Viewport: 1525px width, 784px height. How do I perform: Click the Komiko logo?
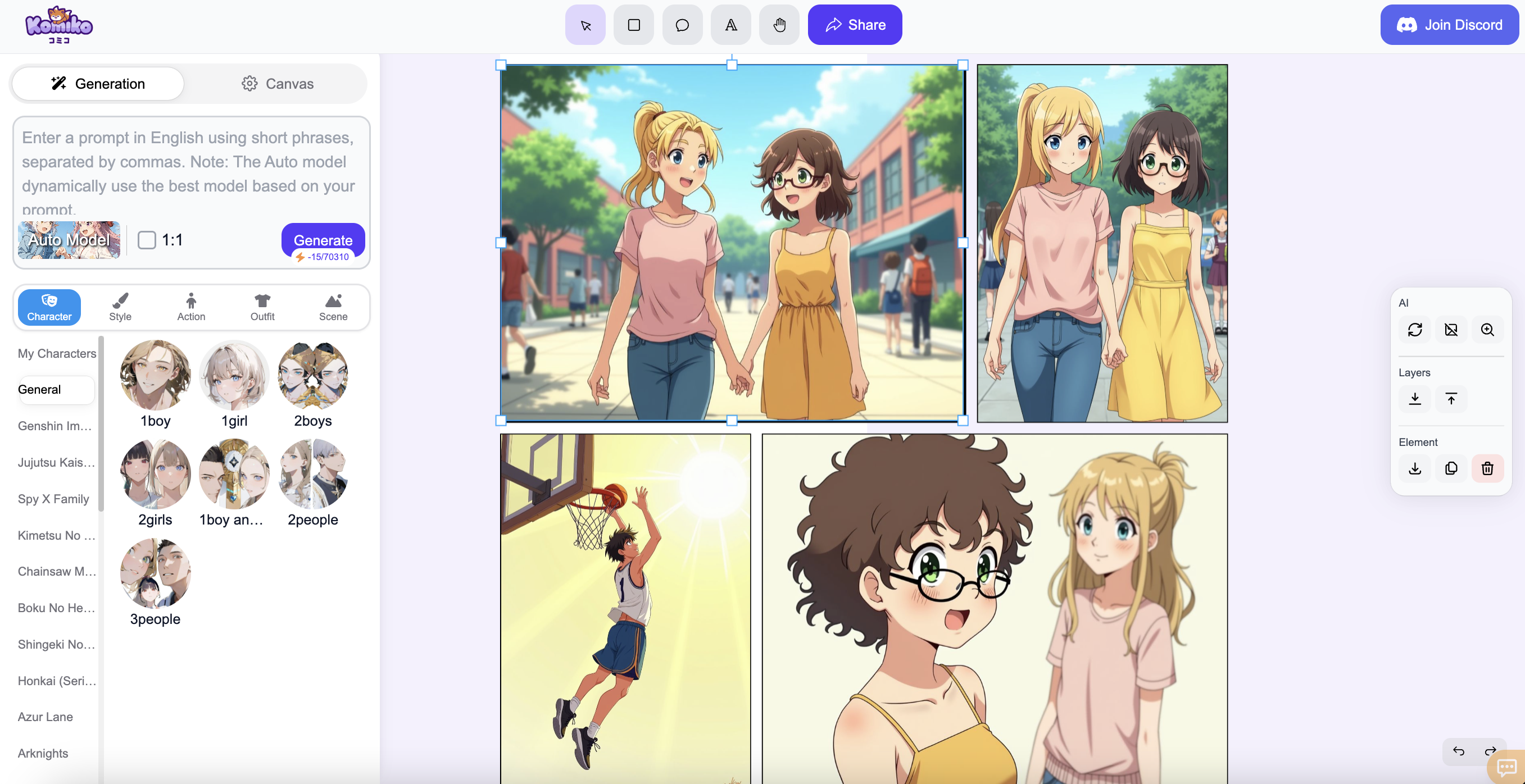(58, 25)
